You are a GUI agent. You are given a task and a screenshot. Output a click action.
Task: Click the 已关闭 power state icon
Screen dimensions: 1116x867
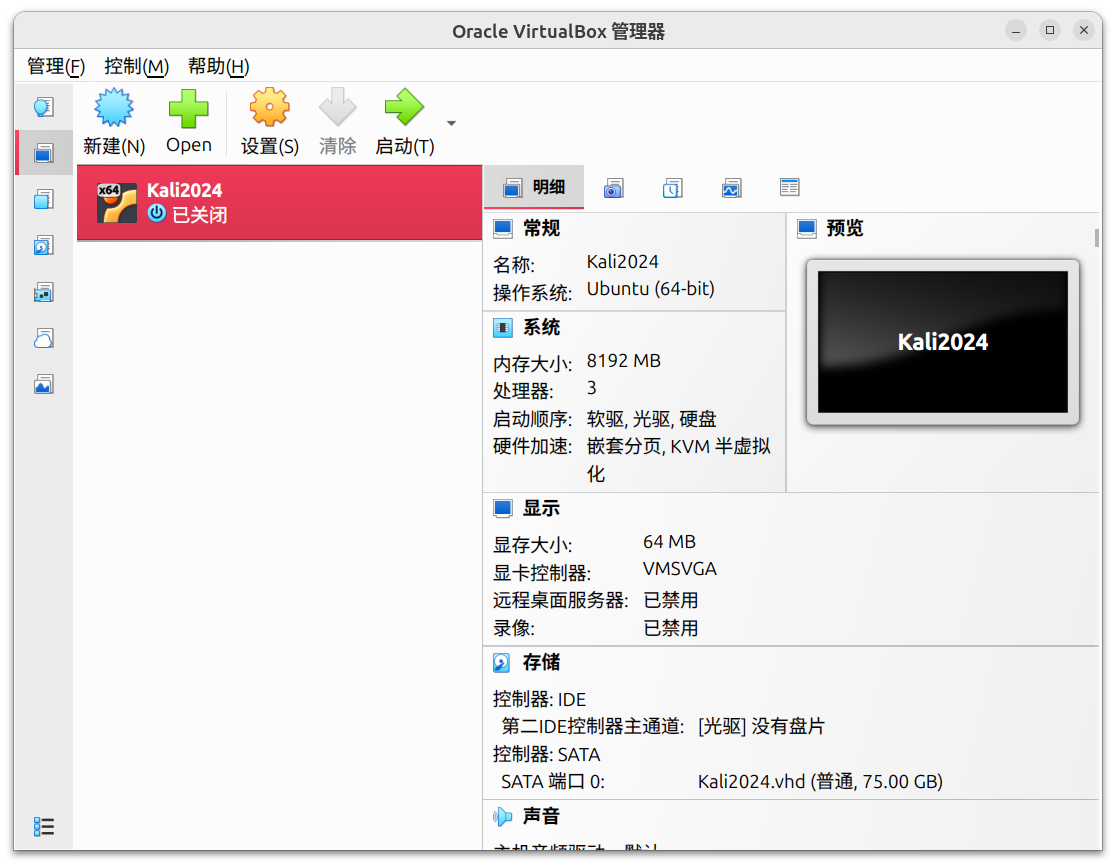[157, 213]
